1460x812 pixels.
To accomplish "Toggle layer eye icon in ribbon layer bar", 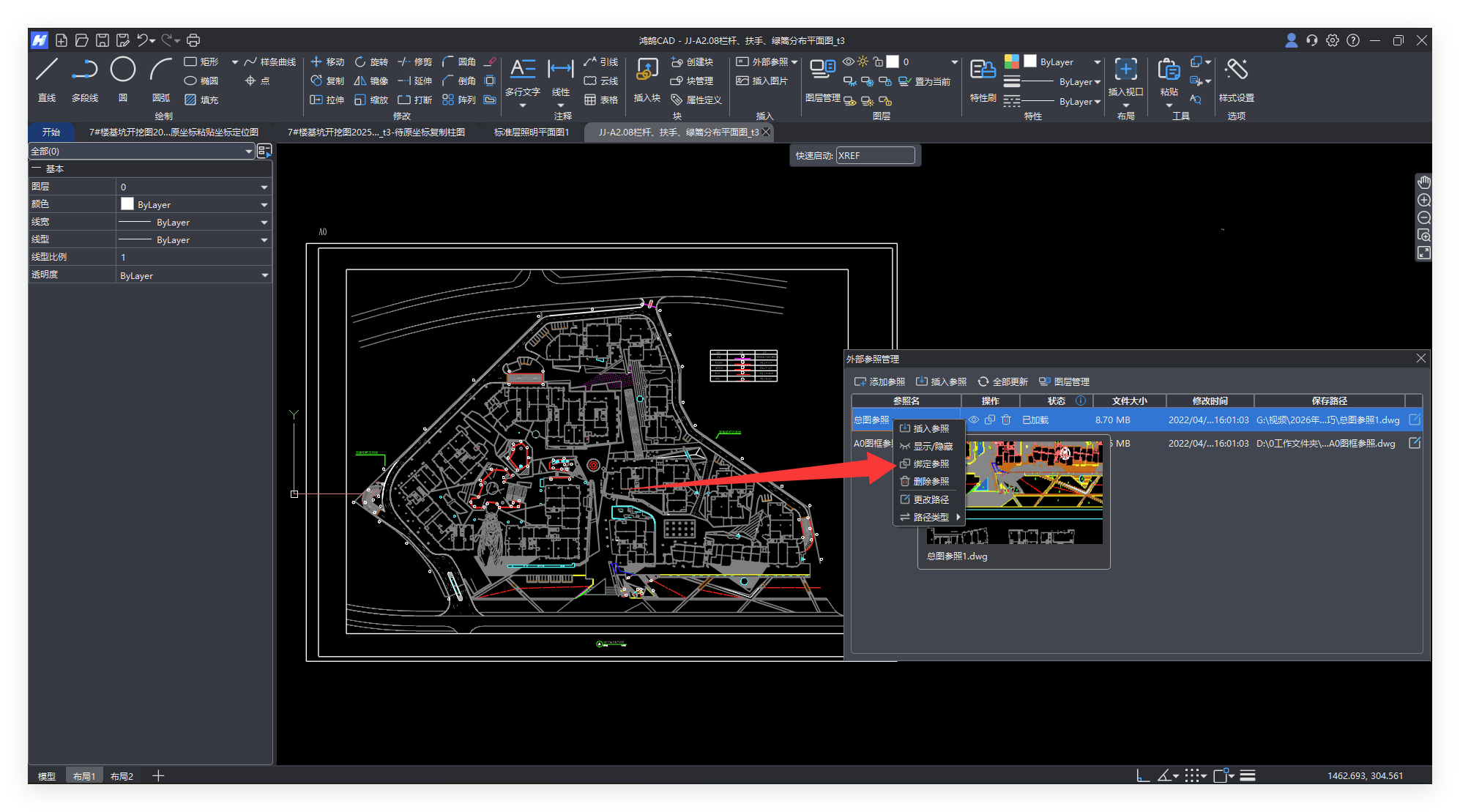I will click(848, 62).
